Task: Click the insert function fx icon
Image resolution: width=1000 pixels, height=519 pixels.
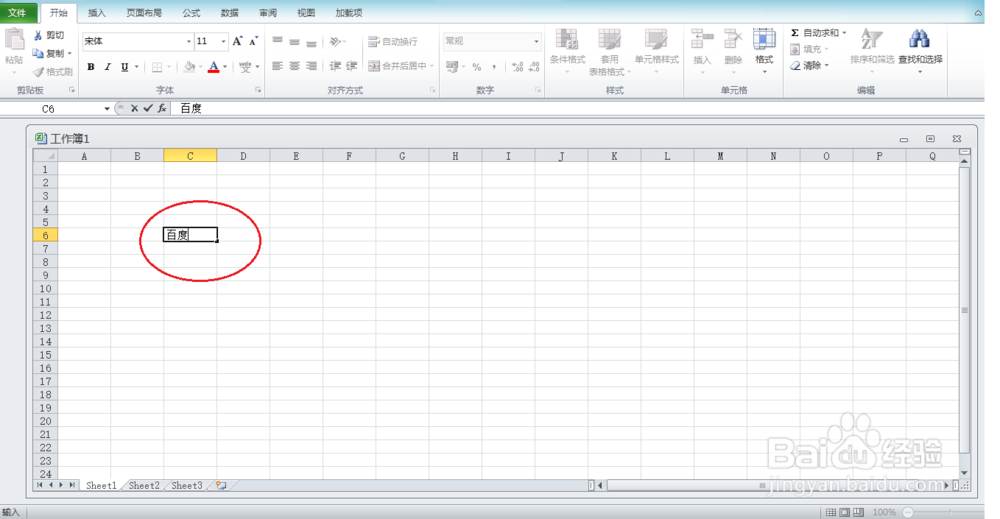Action: [162, 108]
